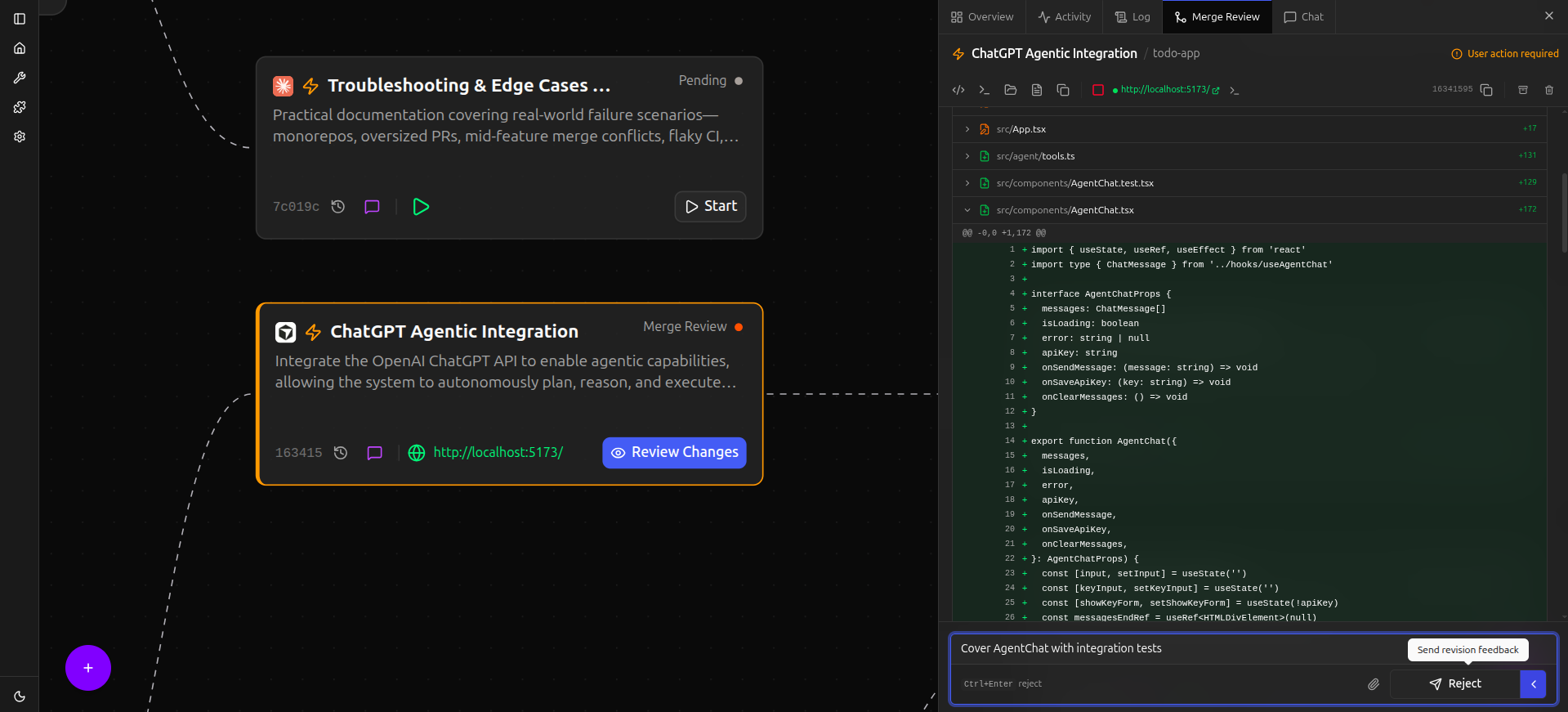The width and height of the screenshot is (1568, 712).
Task: Click the archive icon in review toolbar
Action: pyautogui.click(x=1523, y=90)
